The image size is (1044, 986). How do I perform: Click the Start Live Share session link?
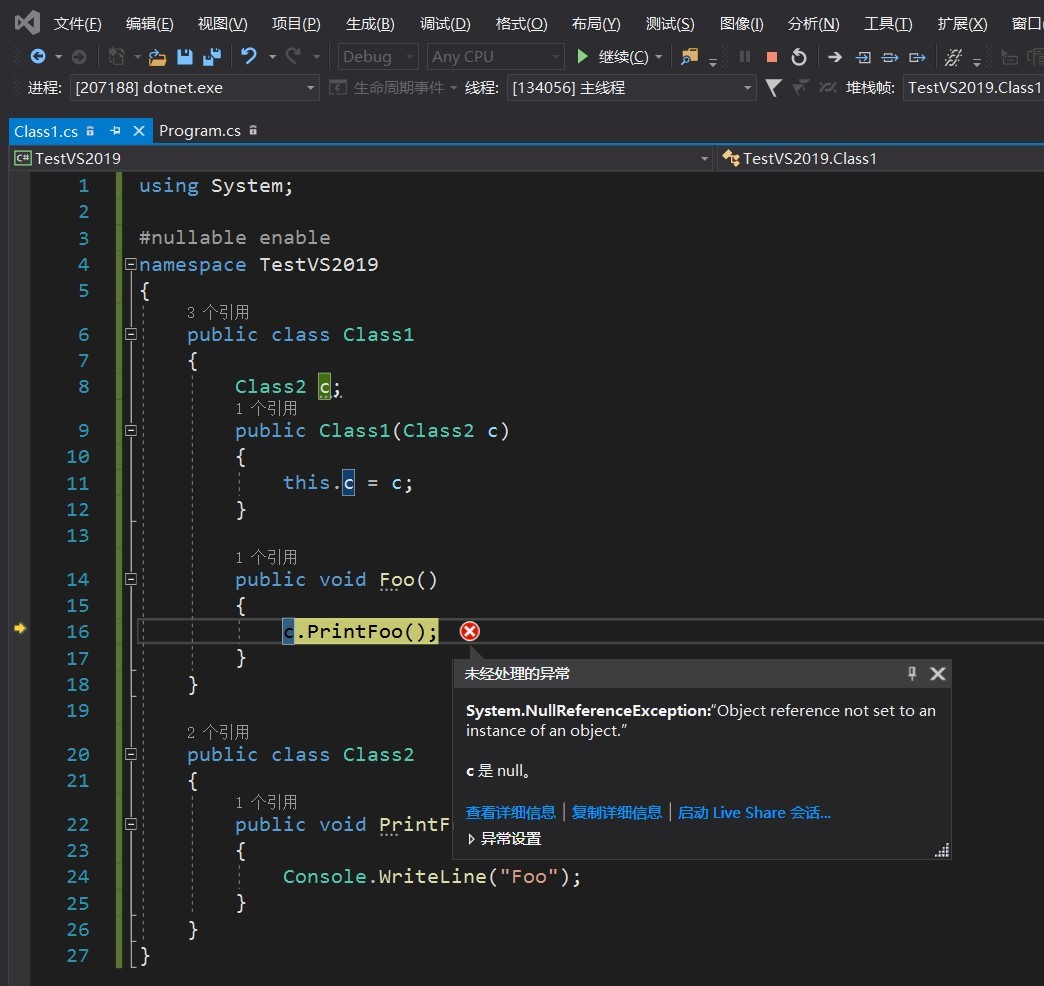(x=754, y=812)
